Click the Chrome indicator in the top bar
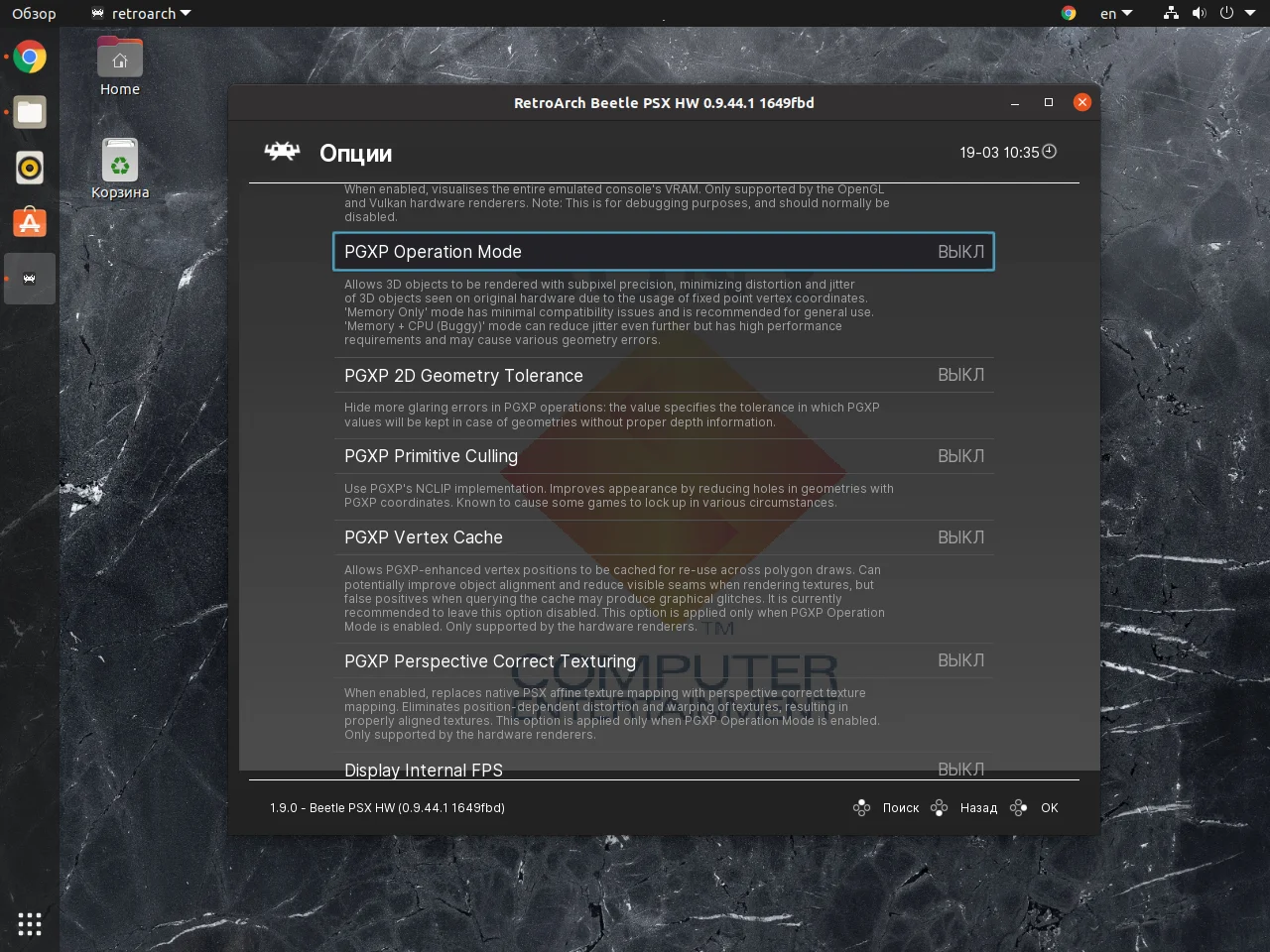 tap(1069, 13)
